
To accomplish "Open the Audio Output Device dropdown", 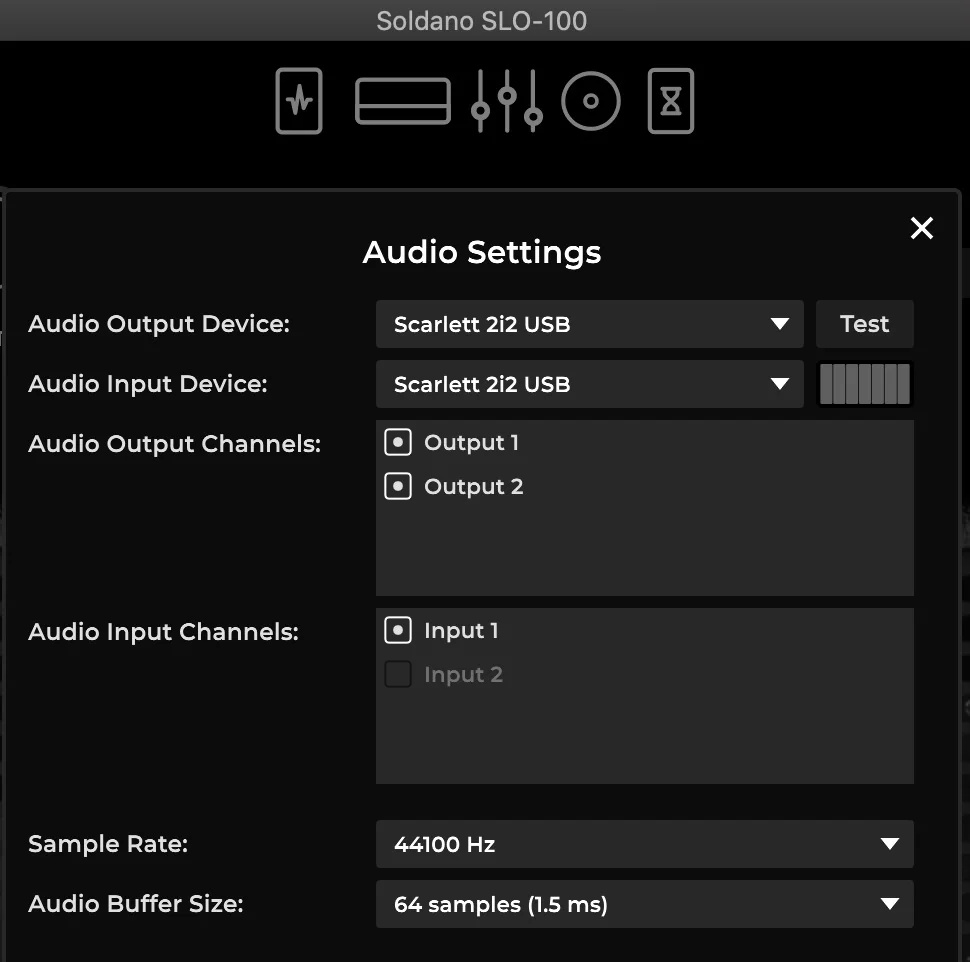I will [x=590, y=324].
